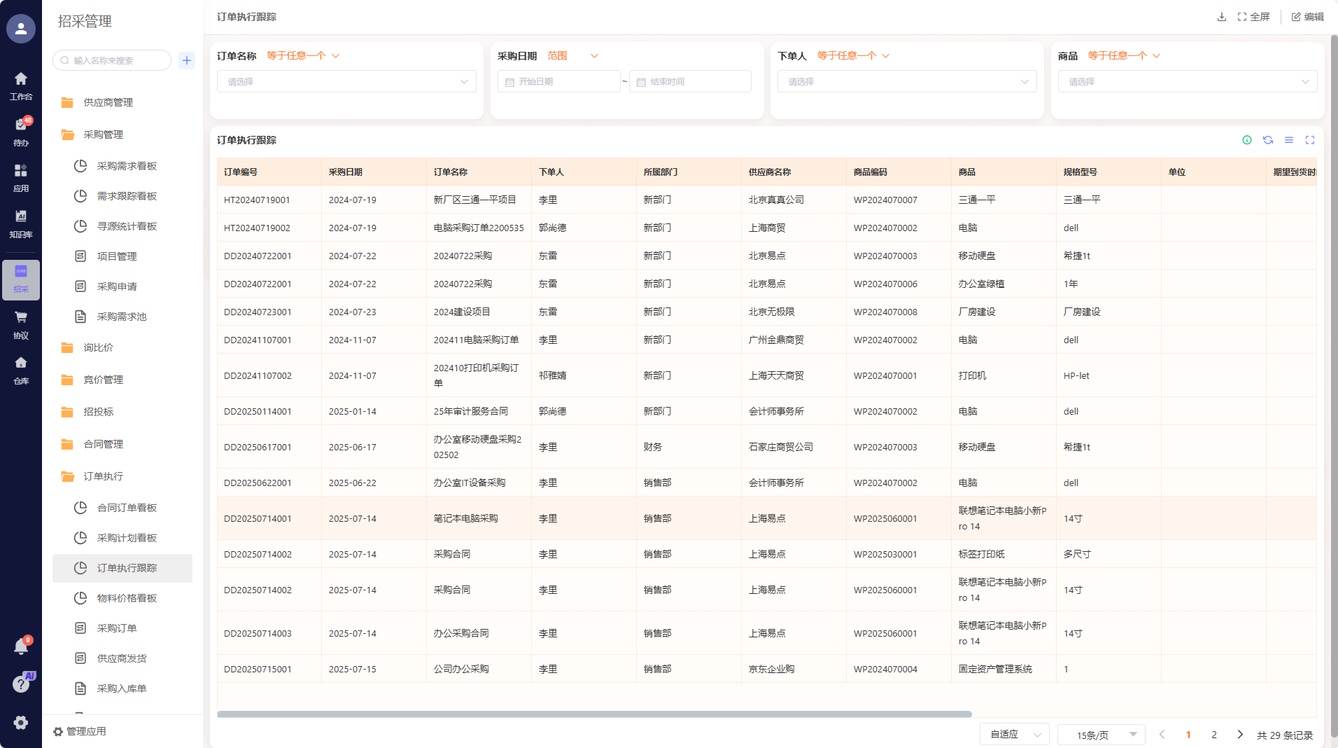Open the 订单名称 select dropdown

pos(346,82)
